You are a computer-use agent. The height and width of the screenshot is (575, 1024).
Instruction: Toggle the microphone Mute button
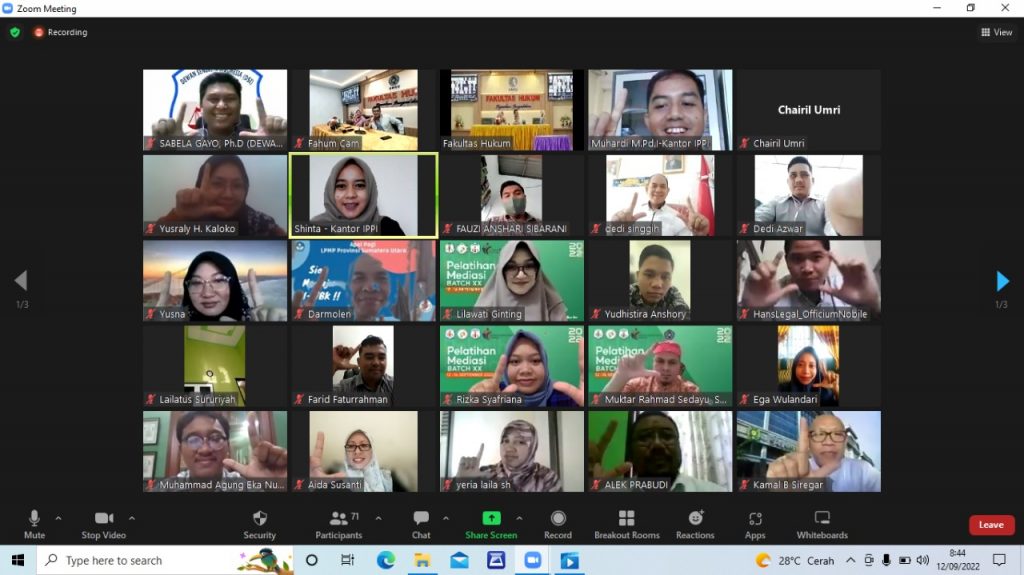click(34, 524)
